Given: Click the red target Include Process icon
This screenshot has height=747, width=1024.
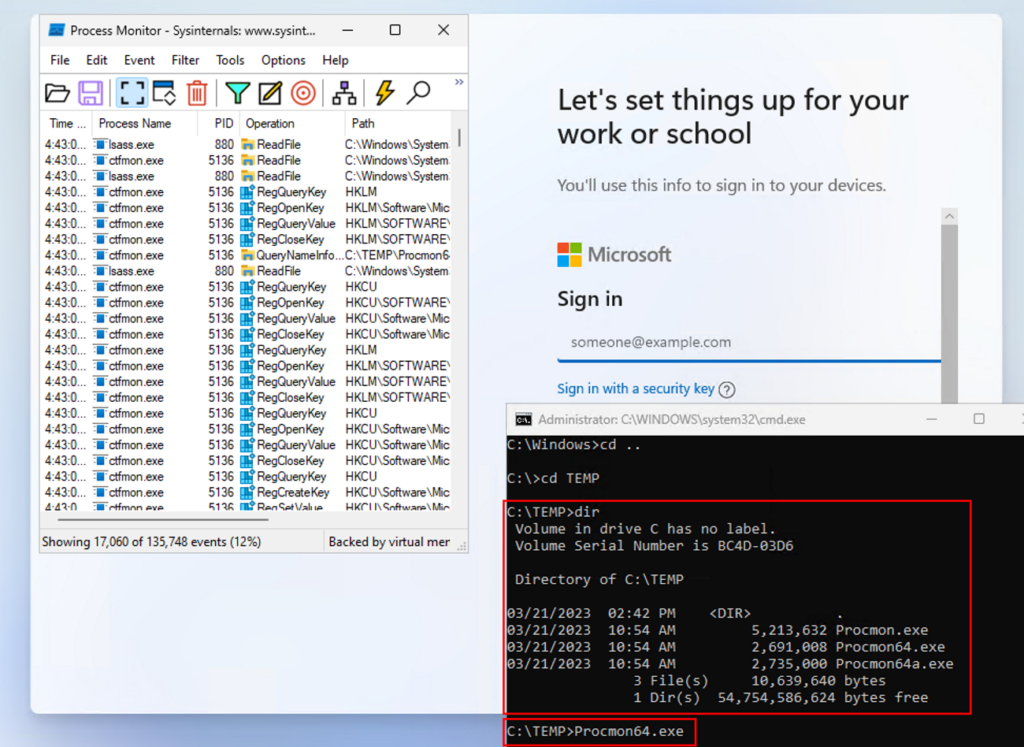Looking at the screenshot, I should click(303, 94).
